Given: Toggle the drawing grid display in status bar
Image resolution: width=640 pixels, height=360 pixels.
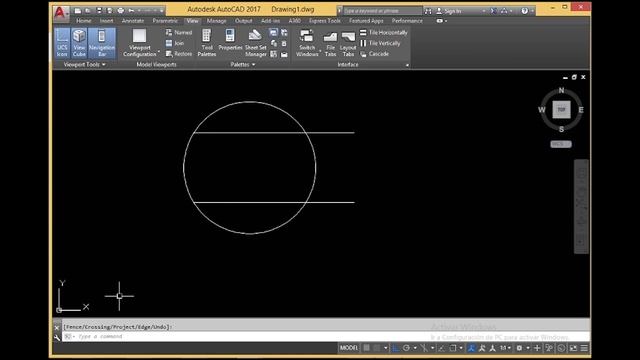Looking at the screenshot, I should [x=367, y=348].
